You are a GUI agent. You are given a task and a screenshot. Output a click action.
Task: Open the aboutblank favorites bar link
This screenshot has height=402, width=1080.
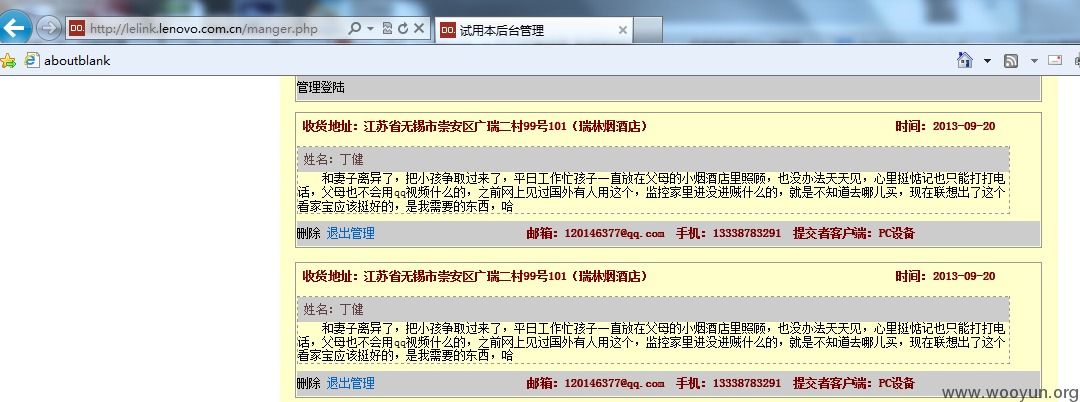67,61
